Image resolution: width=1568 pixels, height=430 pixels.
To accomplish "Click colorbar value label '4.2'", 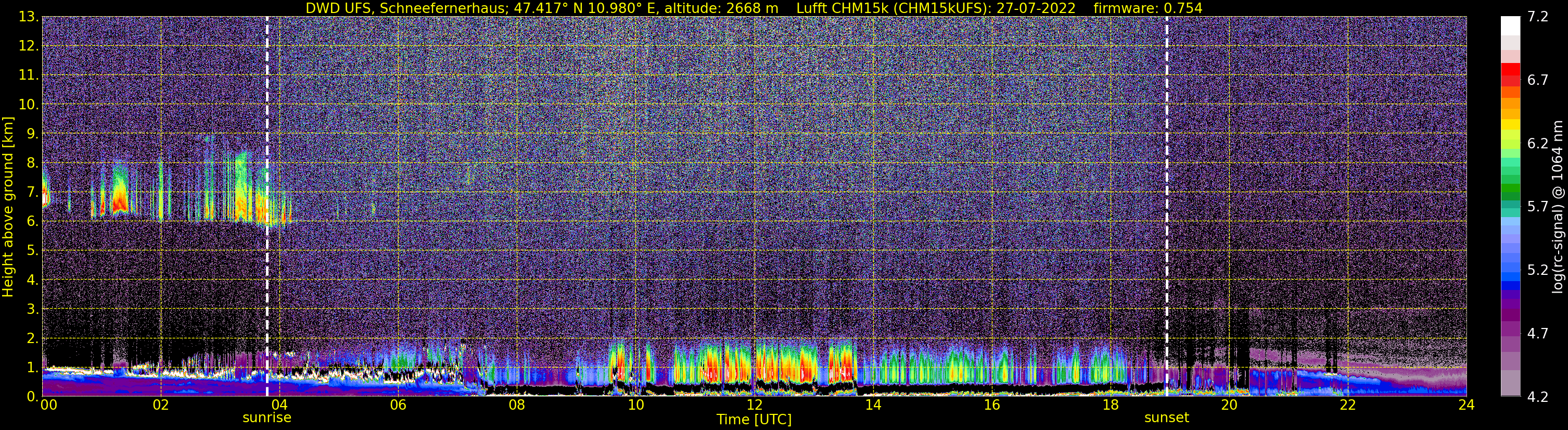I will (1538, 397).
